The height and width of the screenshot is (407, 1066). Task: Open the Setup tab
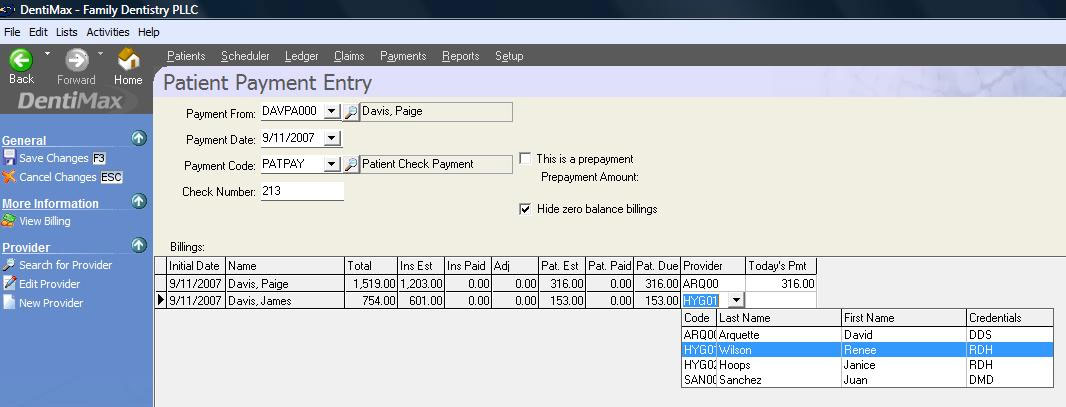[509, 56]
